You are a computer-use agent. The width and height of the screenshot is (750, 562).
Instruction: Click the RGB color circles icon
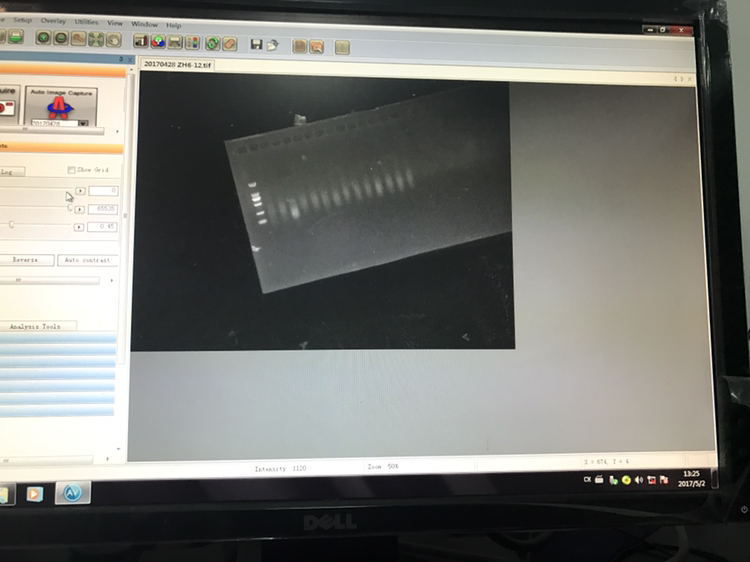click(158, 42)
